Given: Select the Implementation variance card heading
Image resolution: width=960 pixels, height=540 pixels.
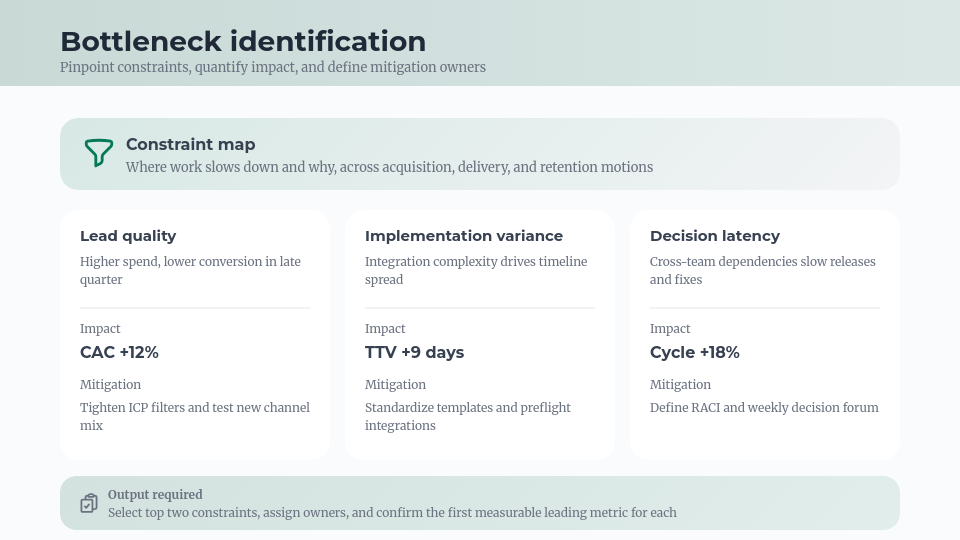Looking at the screenshot, I should 463,236.
